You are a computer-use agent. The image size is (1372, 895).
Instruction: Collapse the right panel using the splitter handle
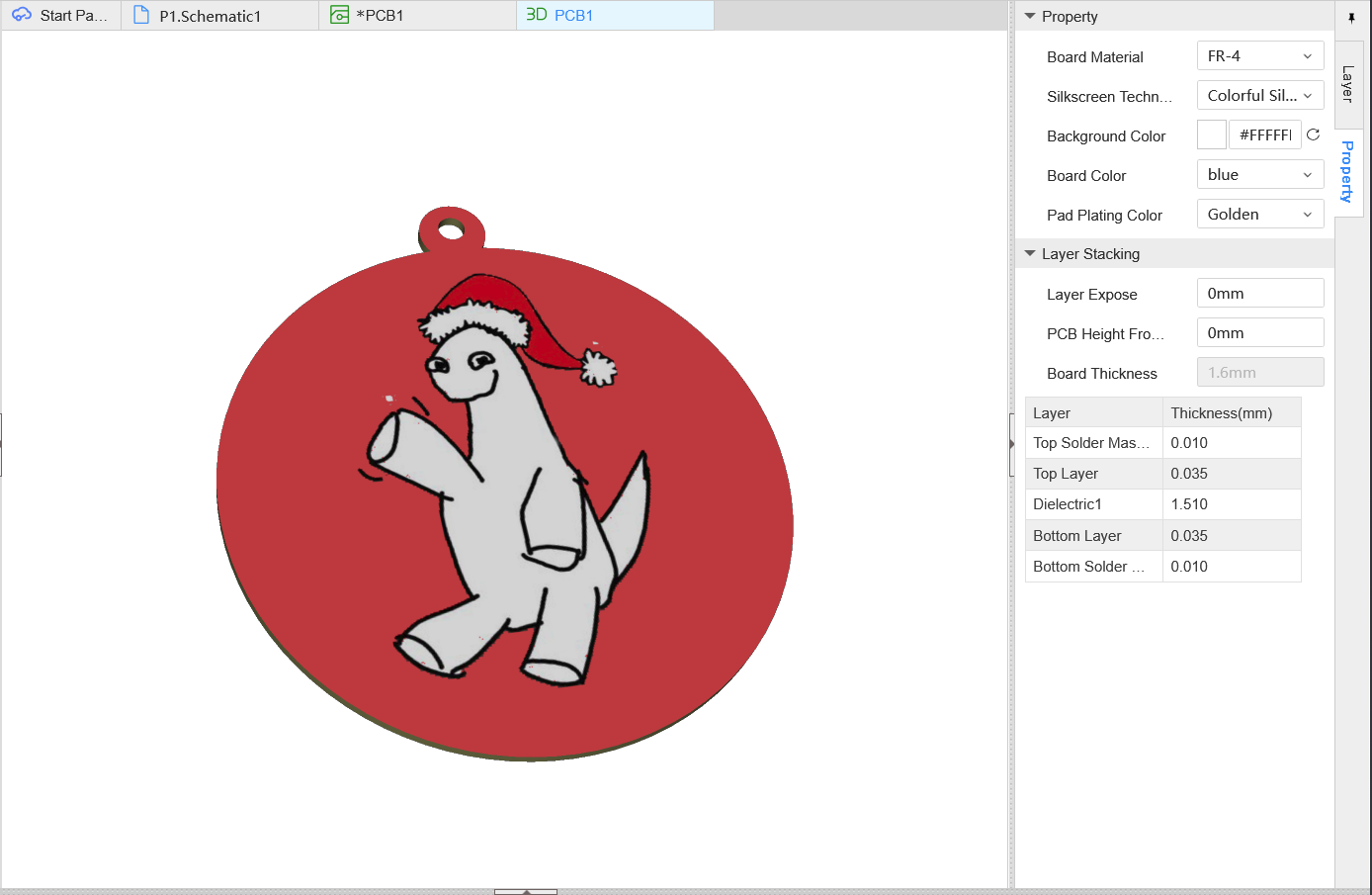pos(1011,445)
